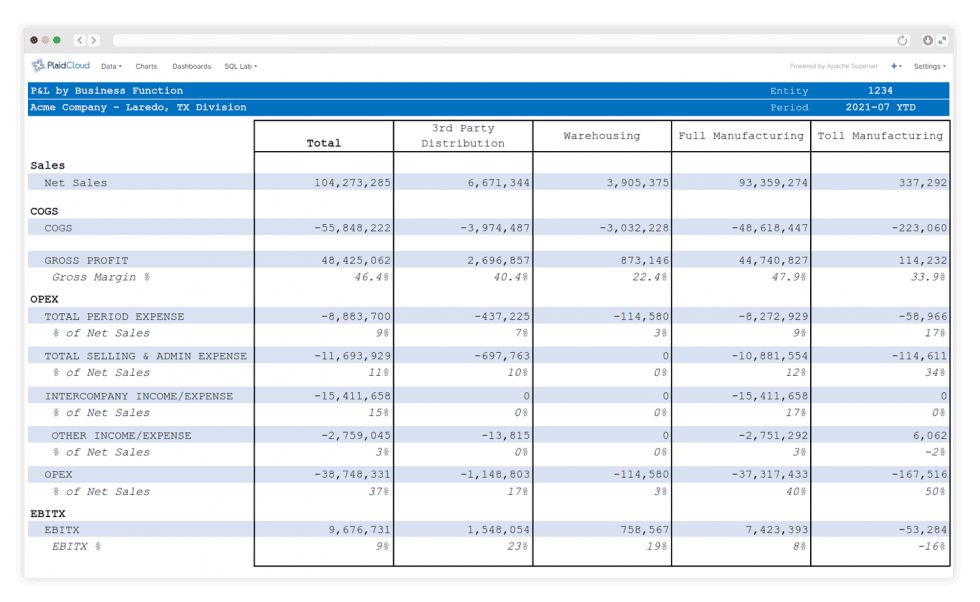980x602 pixels.
Task: Click the PlaidCloud logo
Action: click(x=61, y=66)
